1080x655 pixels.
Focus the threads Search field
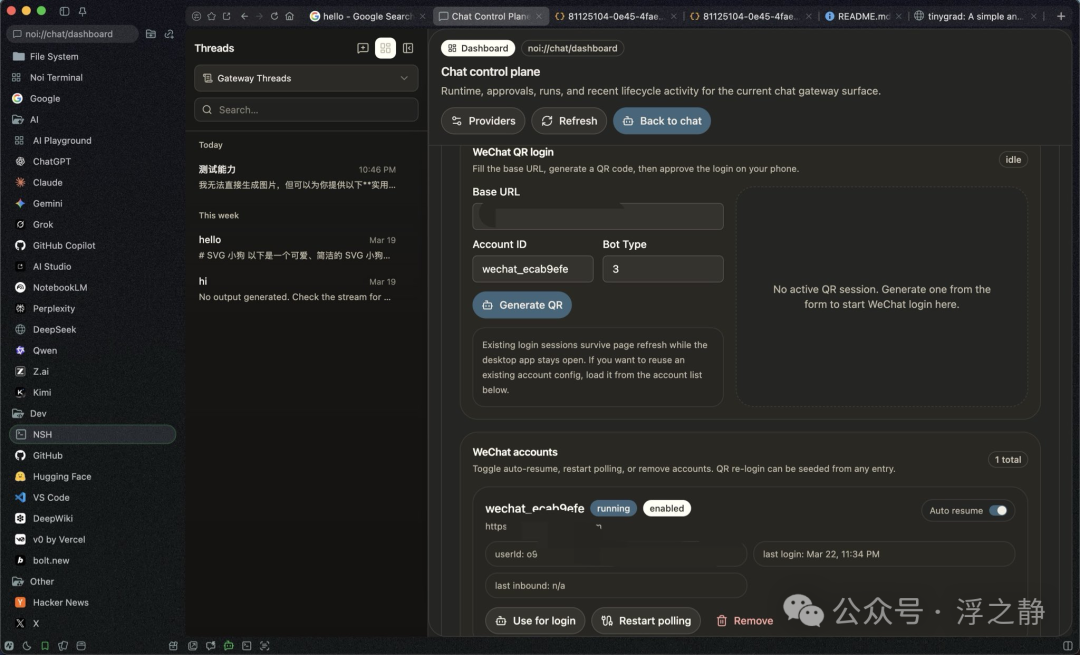[306, 110]
